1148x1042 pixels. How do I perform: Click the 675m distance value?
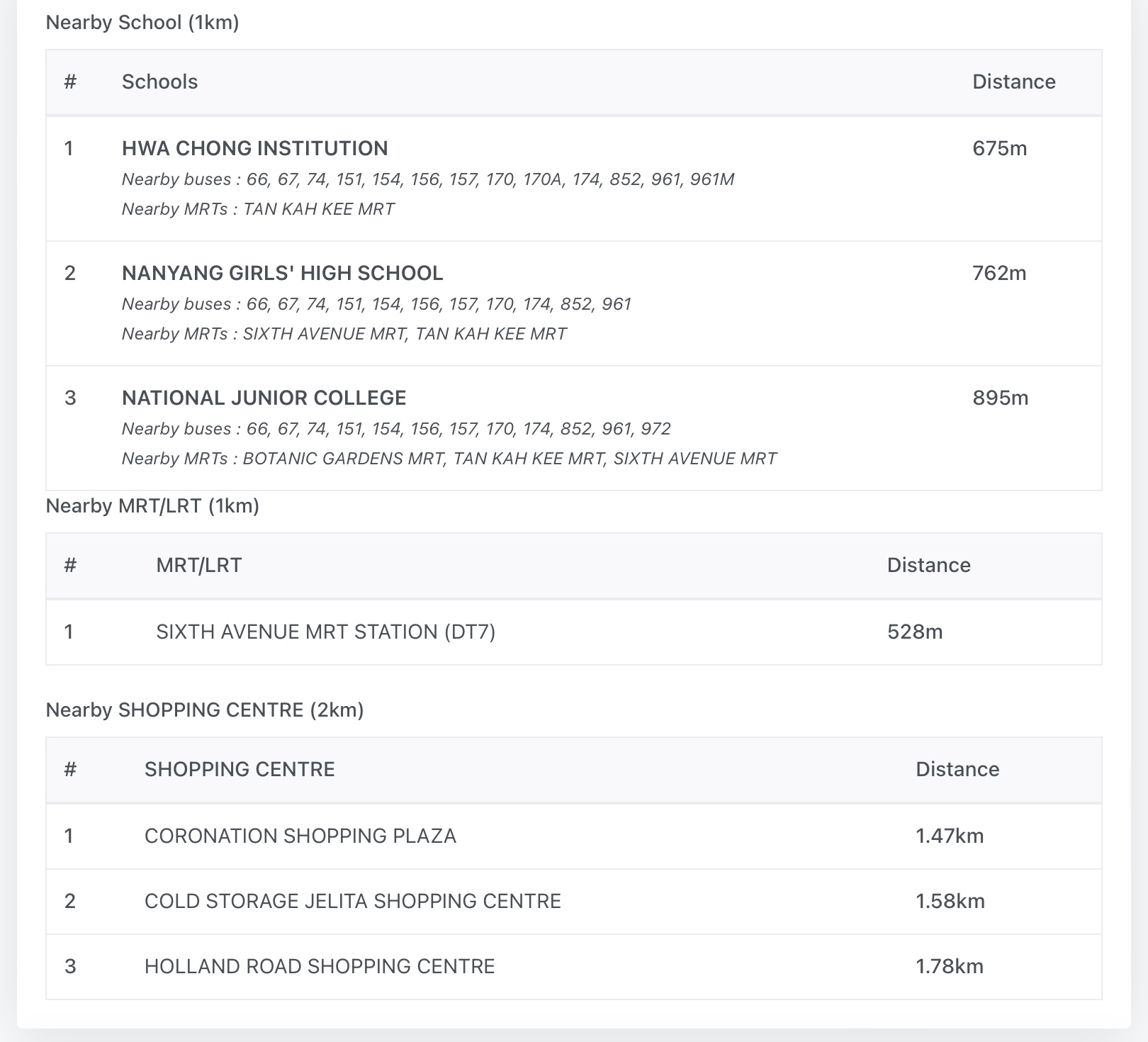tap(999, 148)
